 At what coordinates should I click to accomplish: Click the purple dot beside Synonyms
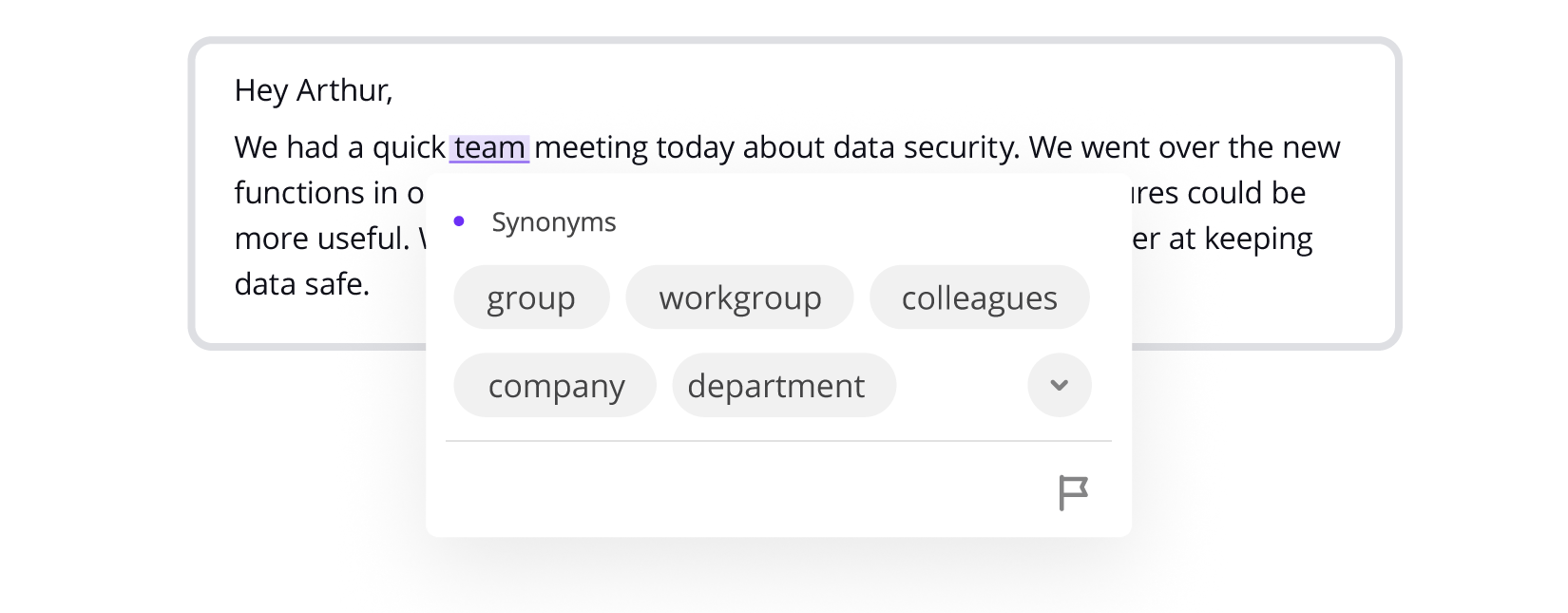click(x=459, y=221)
